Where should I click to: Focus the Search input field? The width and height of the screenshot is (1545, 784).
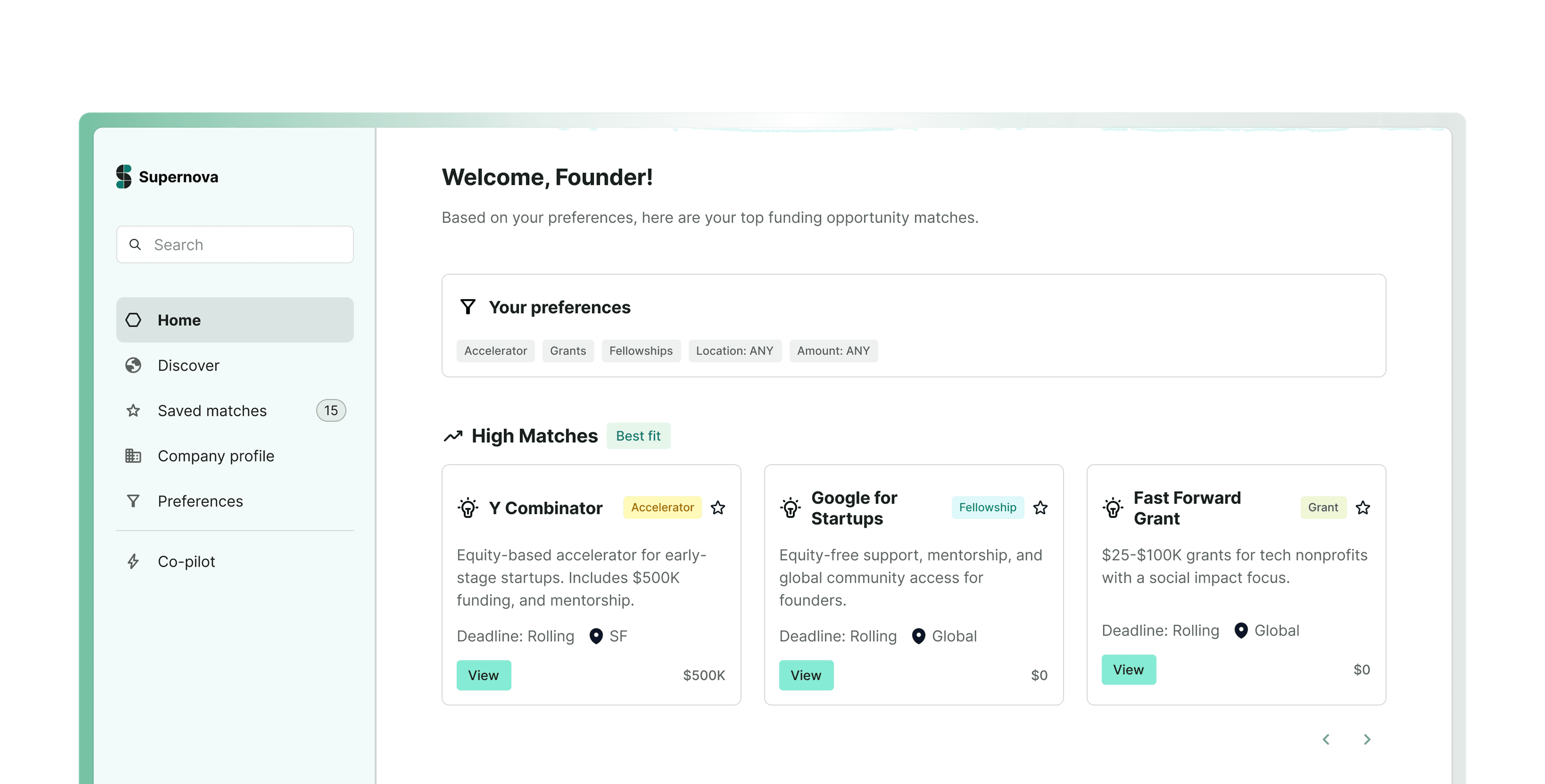click(x=246, y=245)
